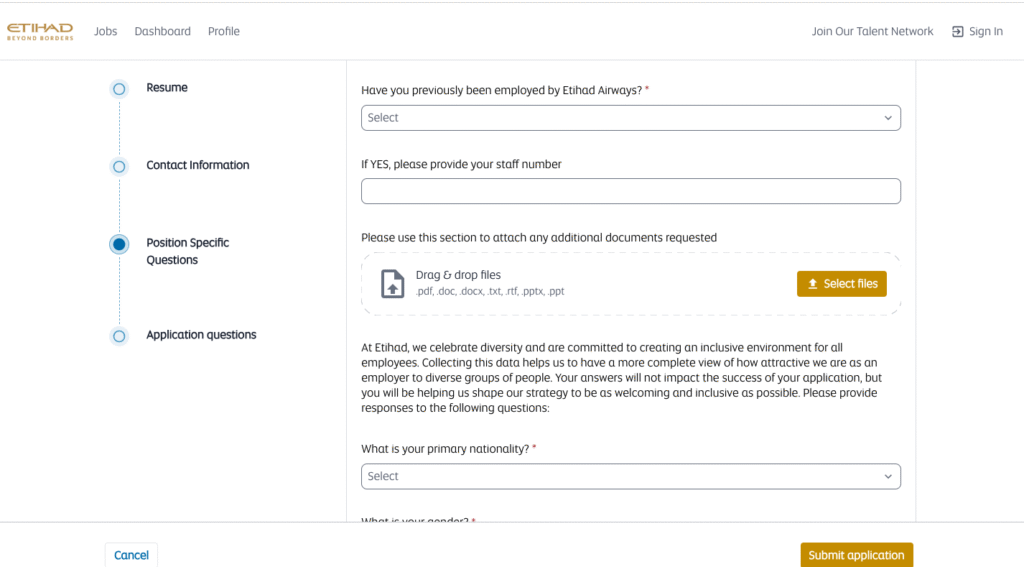1024x567 pixels.
Task: Click the Submit application button
Action: click(x=856, y=555)
